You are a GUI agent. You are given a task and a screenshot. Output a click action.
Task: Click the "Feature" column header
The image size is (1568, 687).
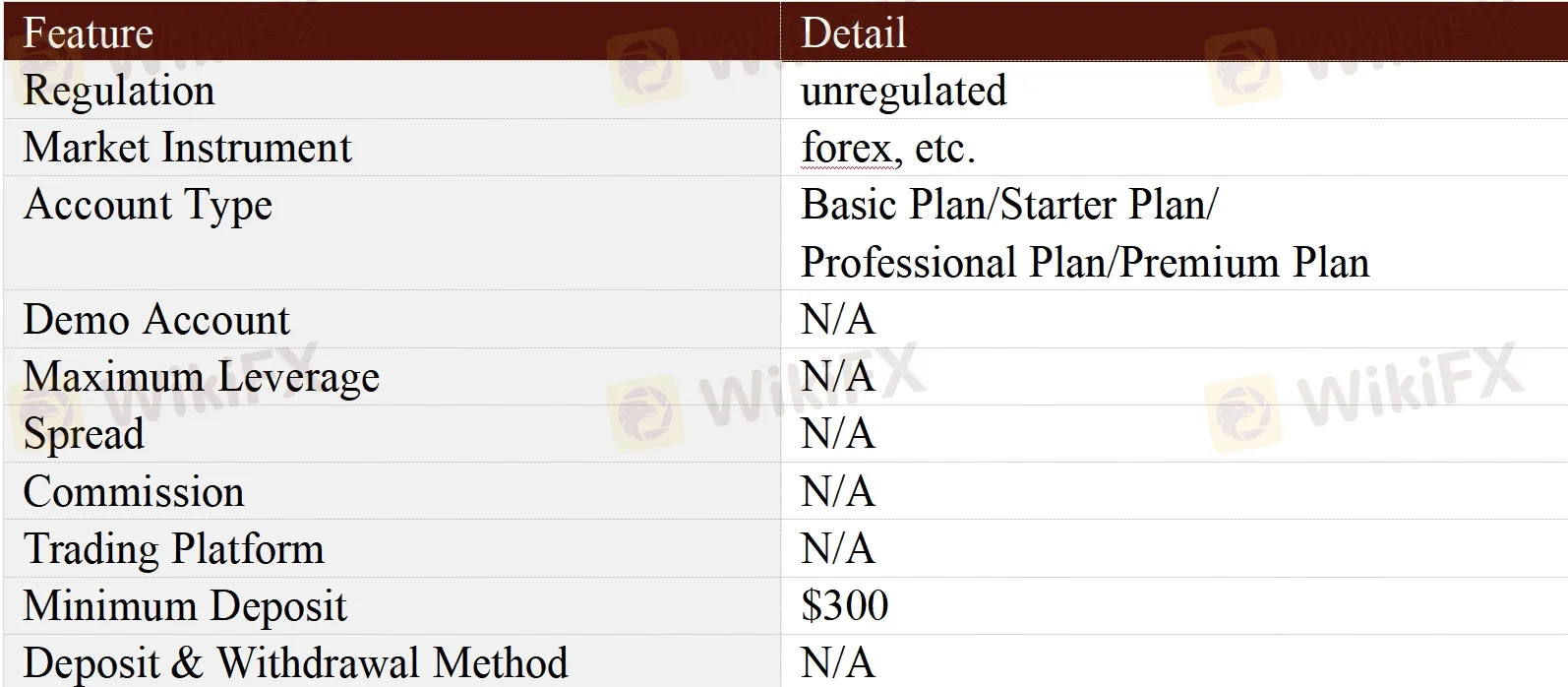(88, 33)
